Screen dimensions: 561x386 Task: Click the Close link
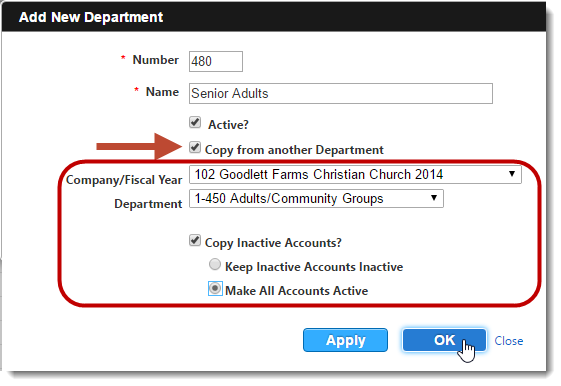coord(508,341)
